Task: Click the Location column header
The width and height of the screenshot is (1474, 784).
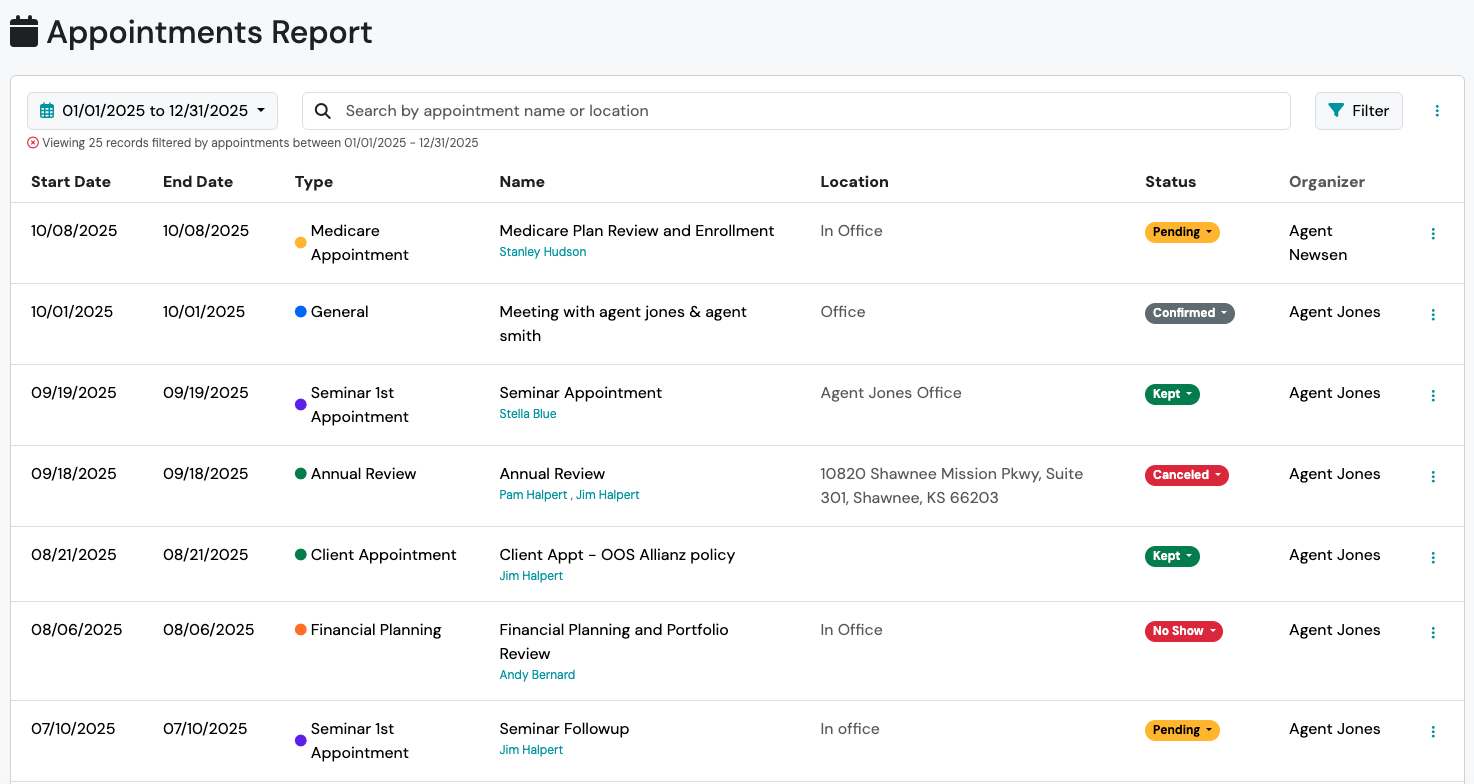Action: 854,182
